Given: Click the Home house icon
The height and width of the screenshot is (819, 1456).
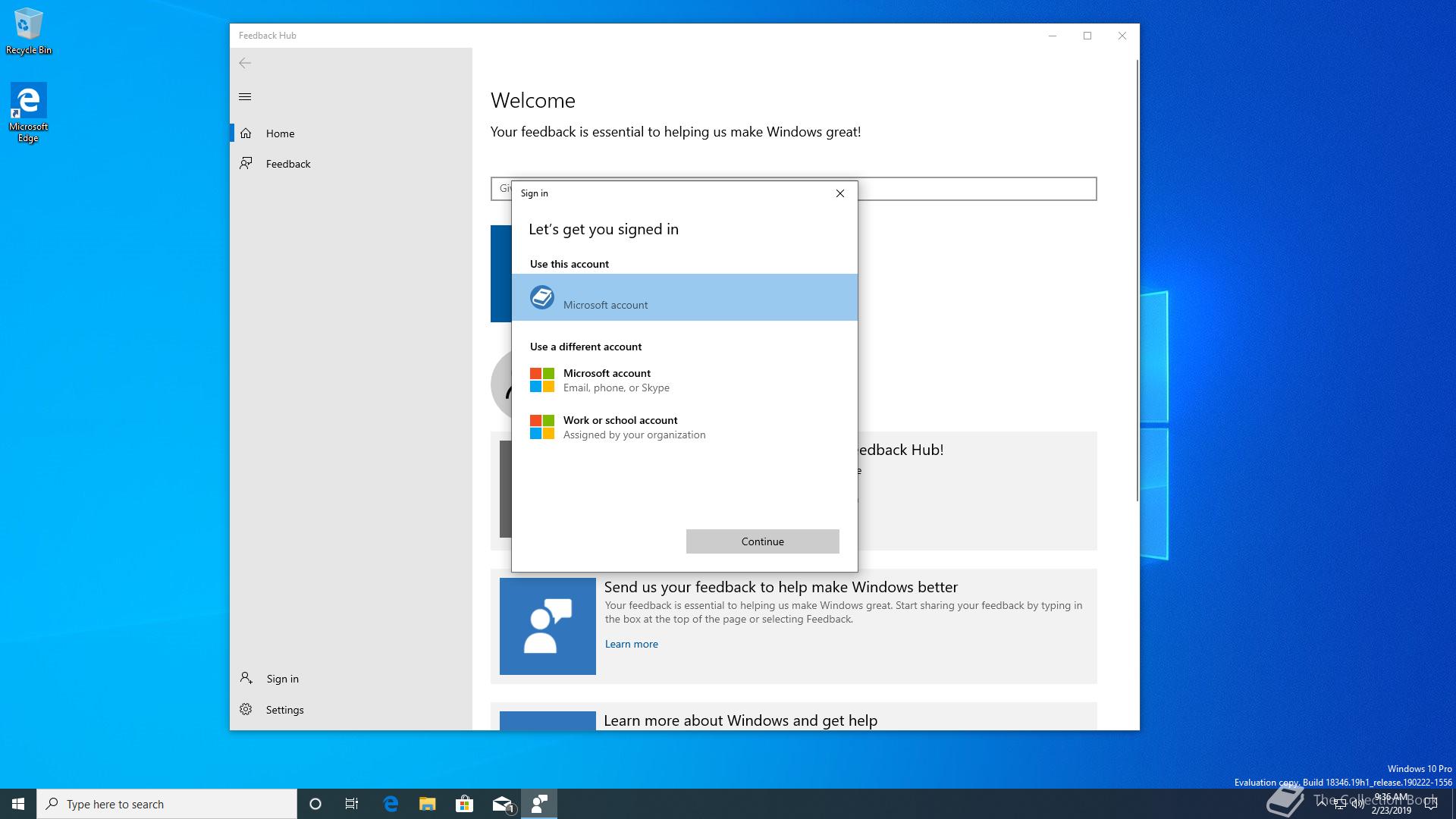Looking at the screenshot, I should coord(246,133).
